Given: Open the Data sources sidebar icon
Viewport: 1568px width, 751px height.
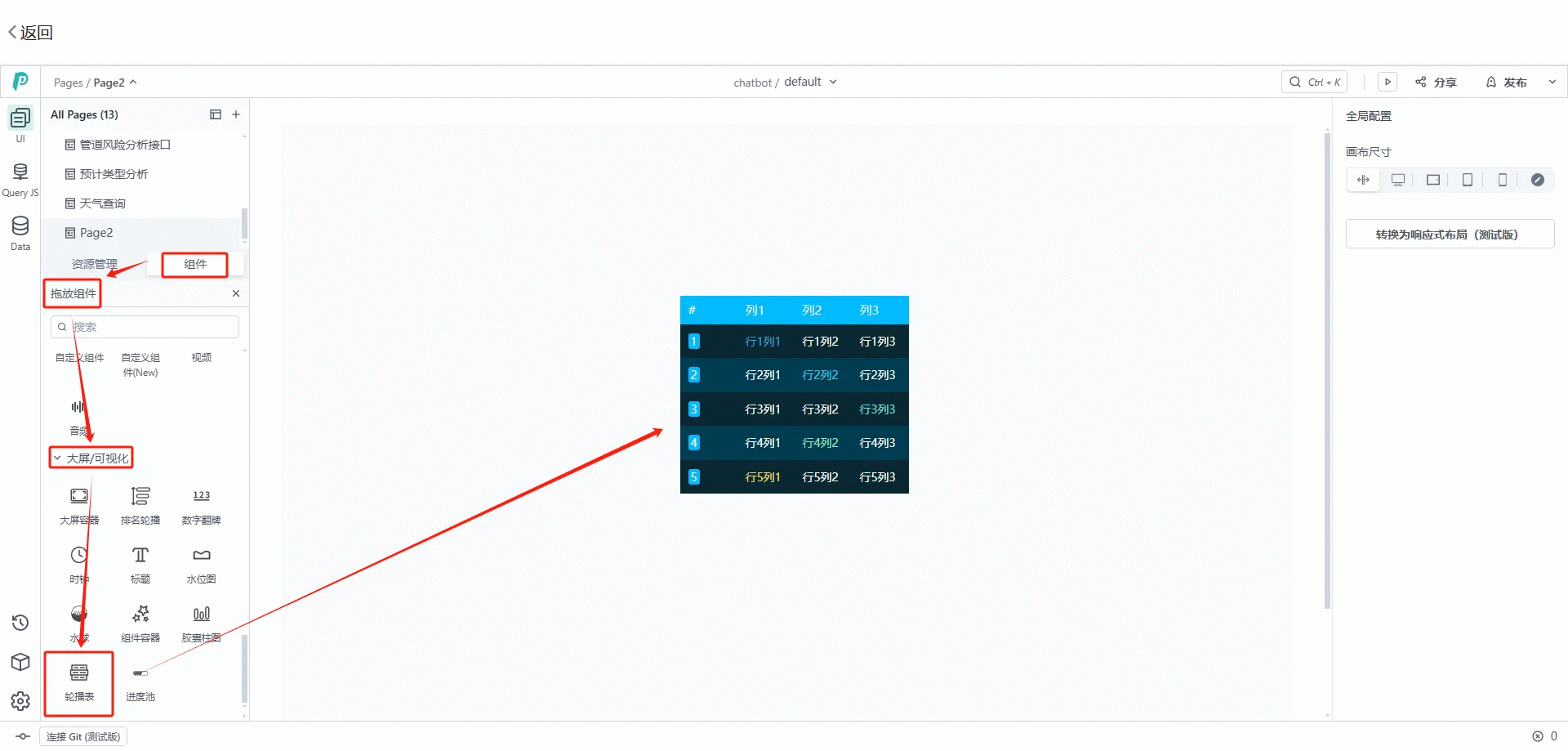Looking at the screenshot, I should (x=20, y=233).
